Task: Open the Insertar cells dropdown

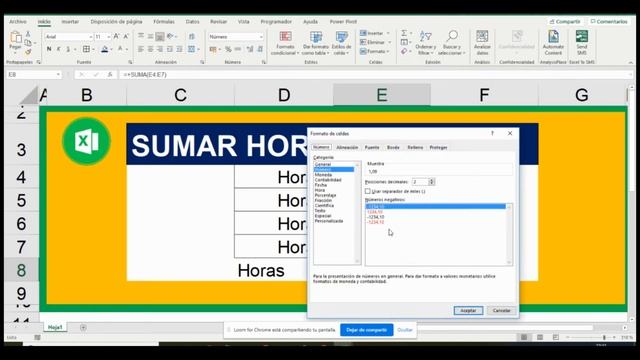Action: coord(388,33)
